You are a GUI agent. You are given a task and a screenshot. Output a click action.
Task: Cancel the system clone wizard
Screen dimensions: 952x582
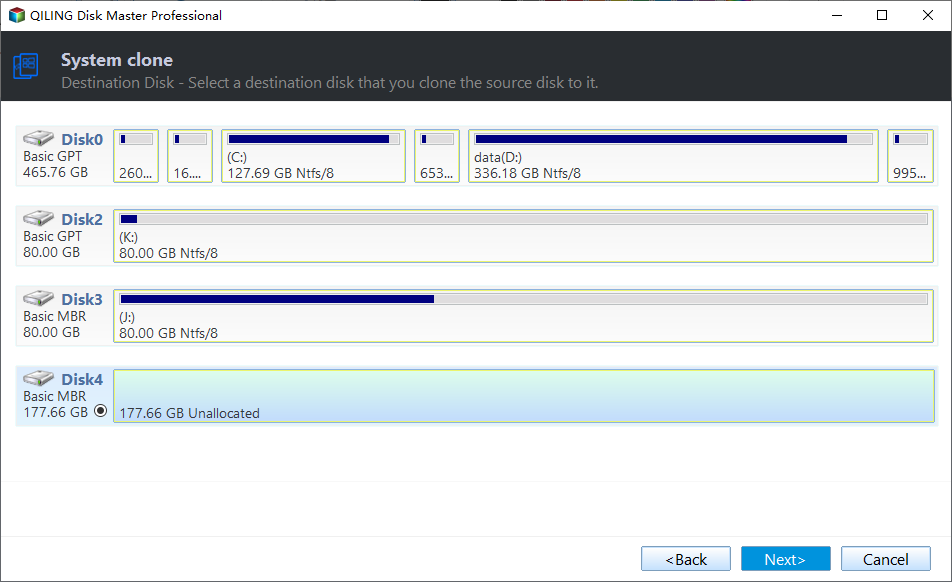(886, 559)
